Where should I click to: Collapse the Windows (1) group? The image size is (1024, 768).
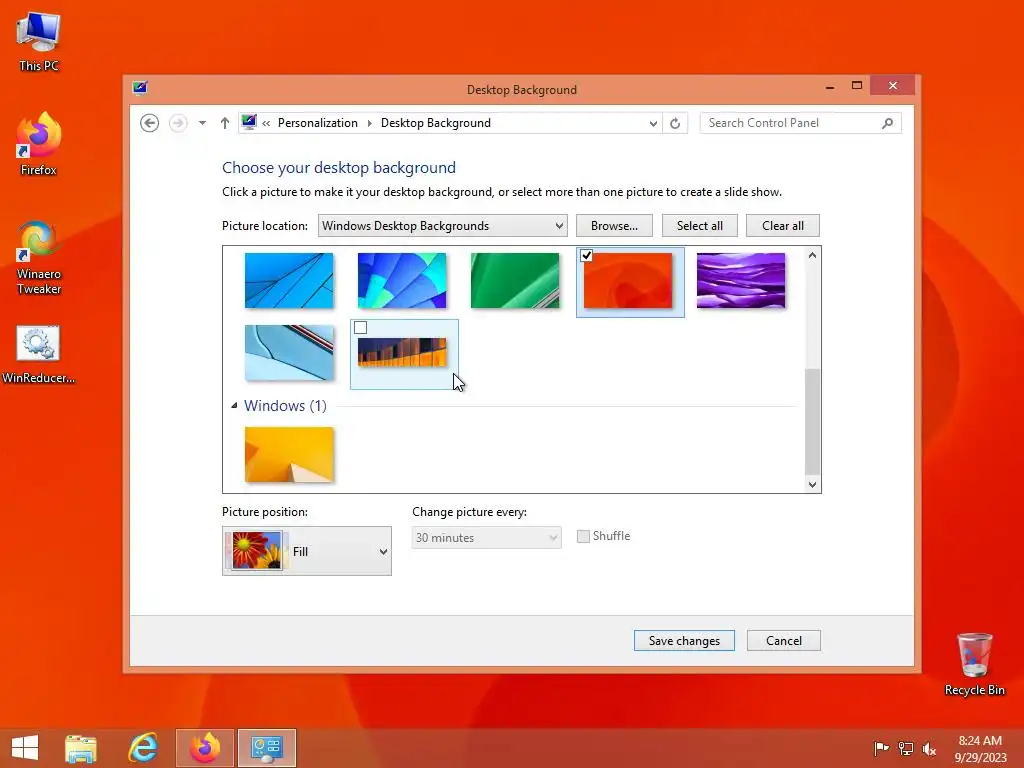(234, 406)
